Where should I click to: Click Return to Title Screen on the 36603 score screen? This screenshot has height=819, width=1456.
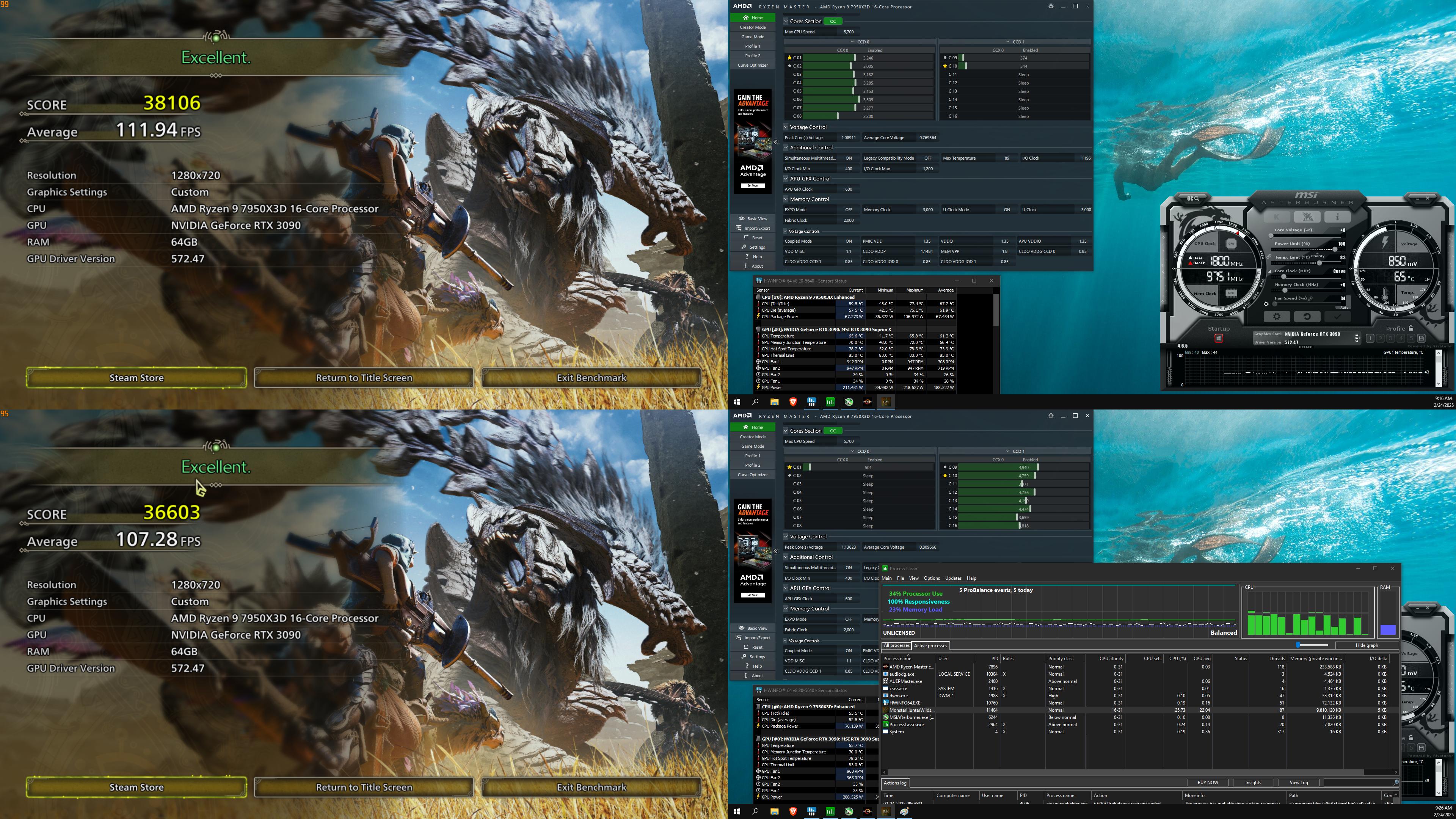[x=364, y=788]
